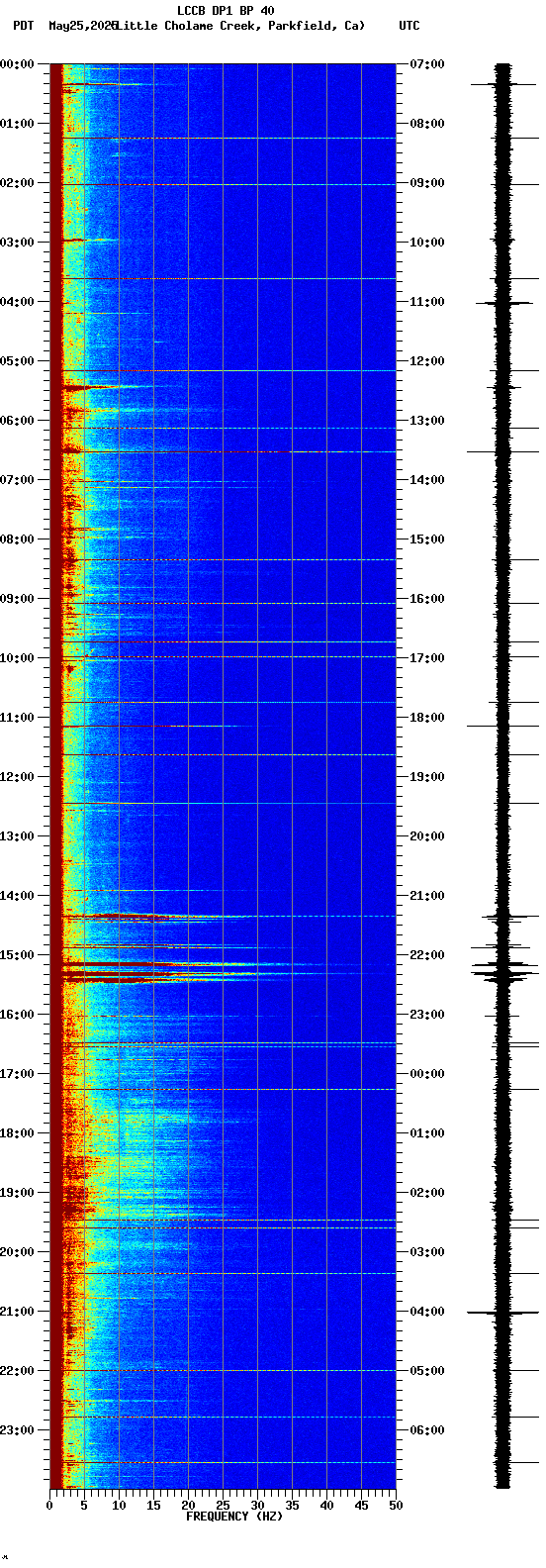Click the "0" frequency axis label
Image resolution: width=546 pixels, height=1568 pixels.
pyautogui.click(x=49, y=1506)
